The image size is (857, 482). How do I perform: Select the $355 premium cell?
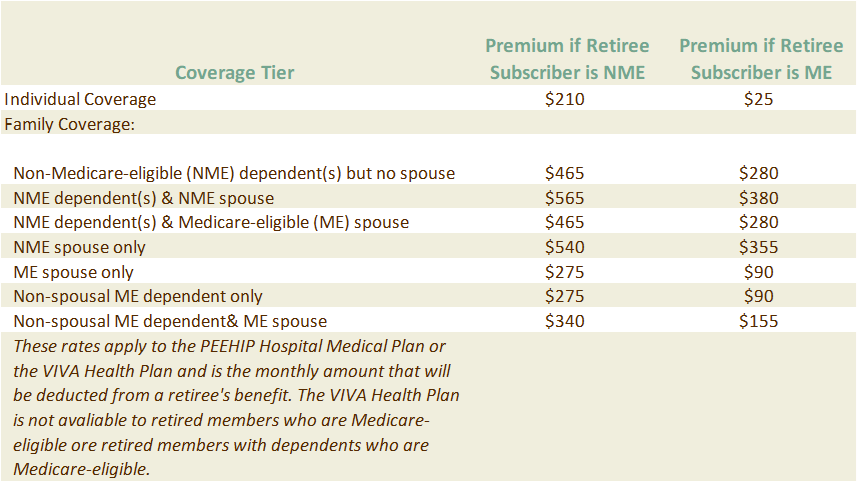(x=759, y=247)
